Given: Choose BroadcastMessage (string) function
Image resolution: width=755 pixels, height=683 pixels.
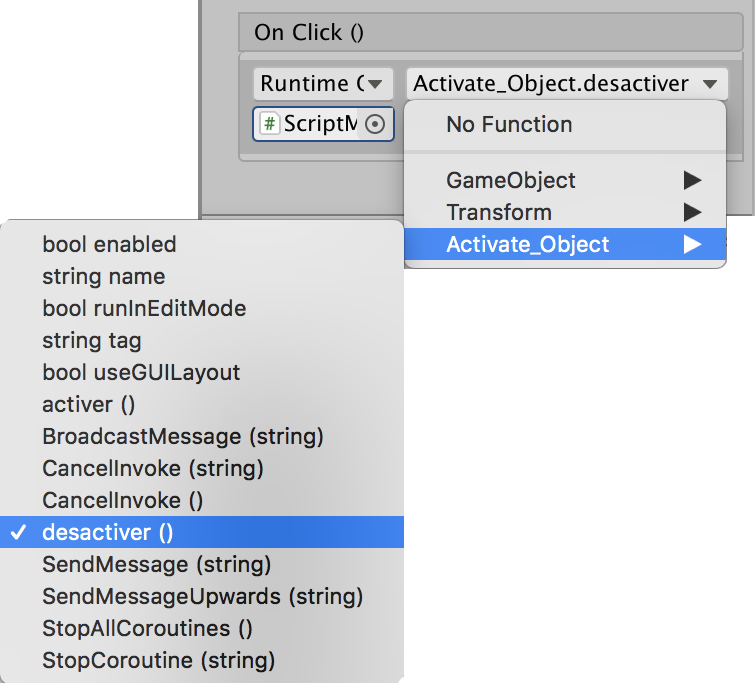Looking at the screenshot, I should pyautogui.click(x=182, y=436).
